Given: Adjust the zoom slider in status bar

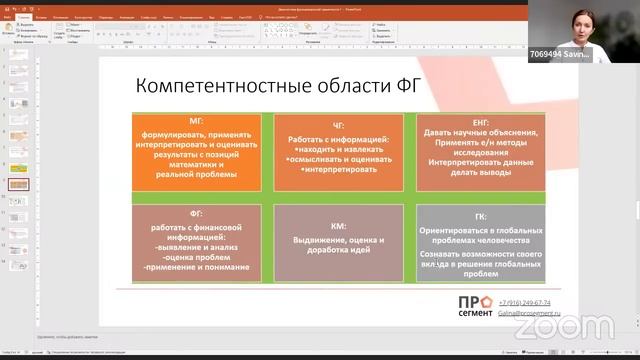Looking at the screenshot, I should point(607,352).
